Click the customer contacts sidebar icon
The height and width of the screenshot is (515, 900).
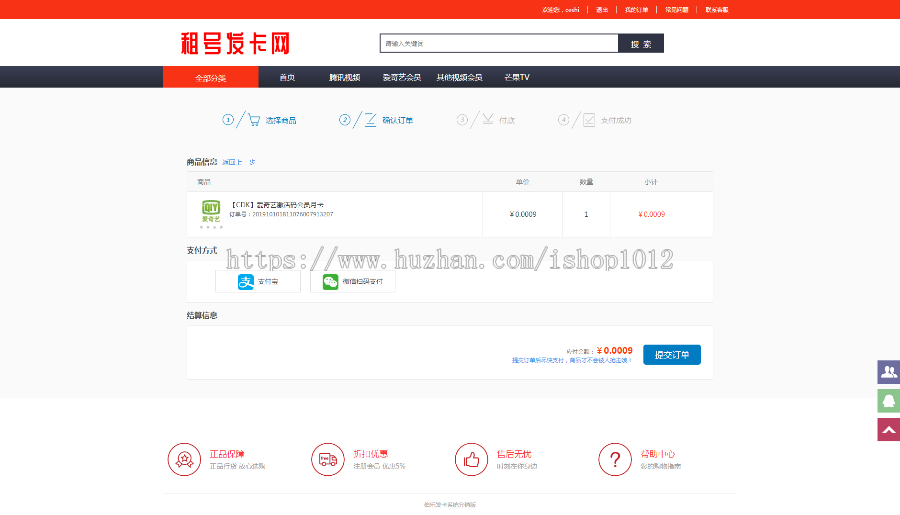coord(889,371)
